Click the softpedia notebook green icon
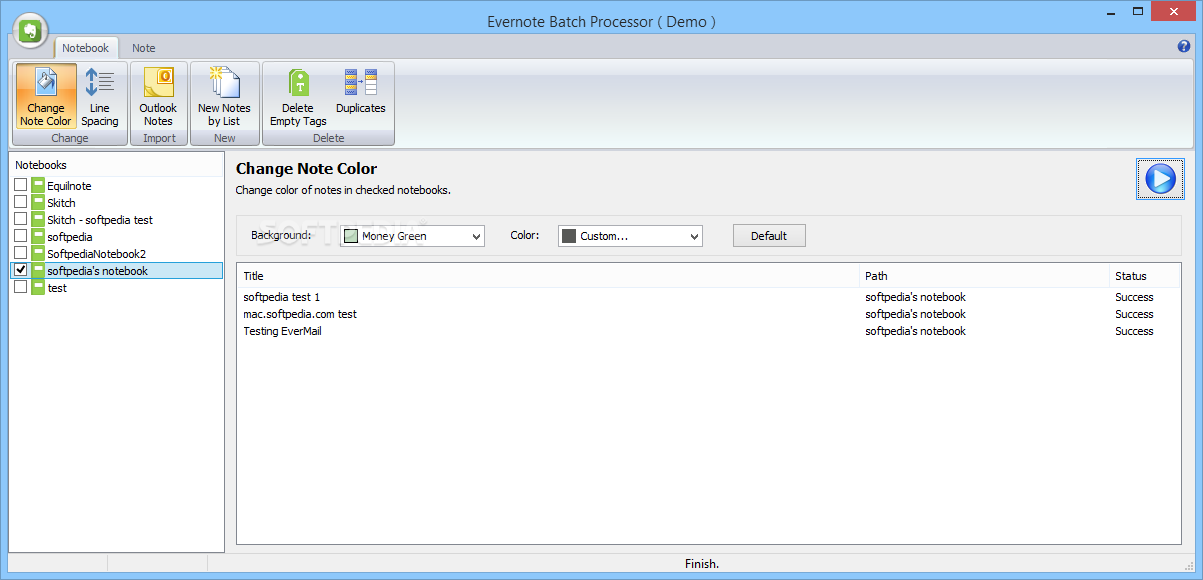 coord(38,236)
